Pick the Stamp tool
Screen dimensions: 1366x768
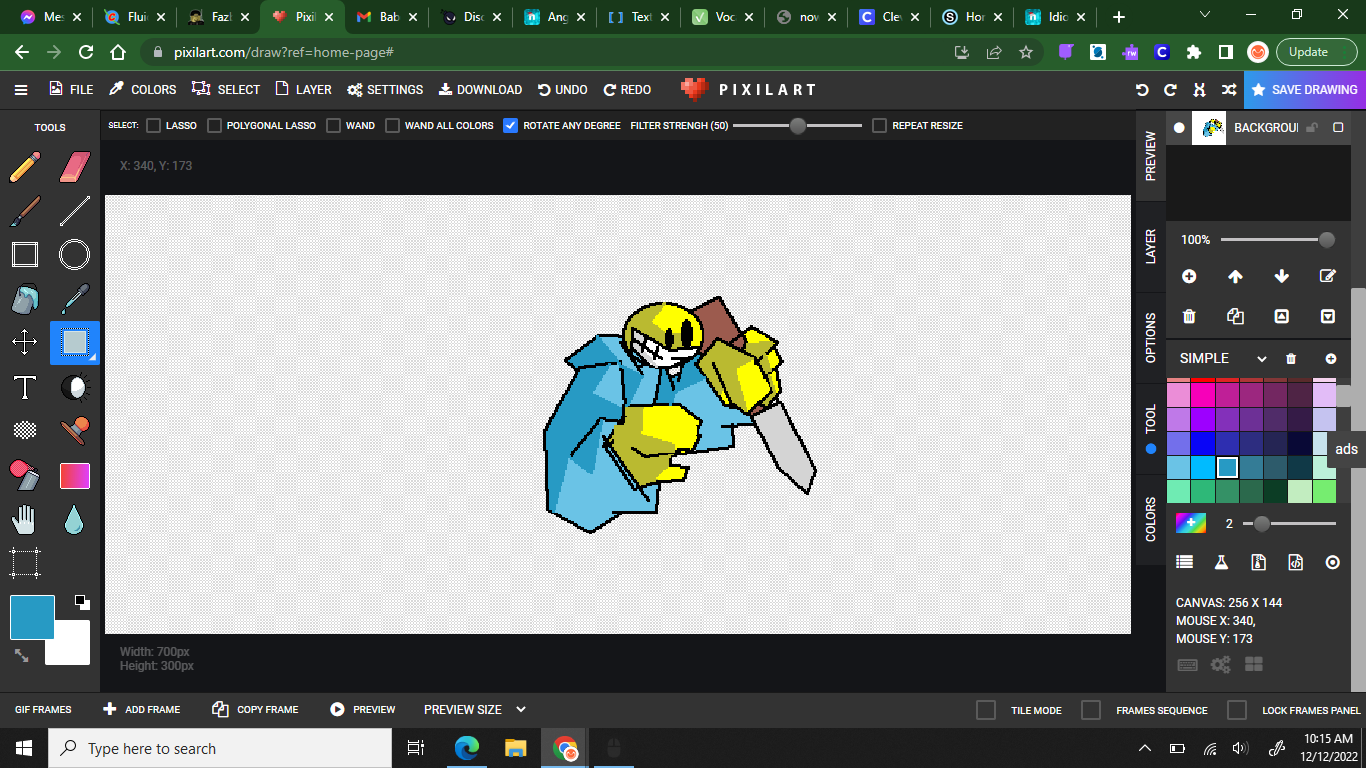(75, 431)
